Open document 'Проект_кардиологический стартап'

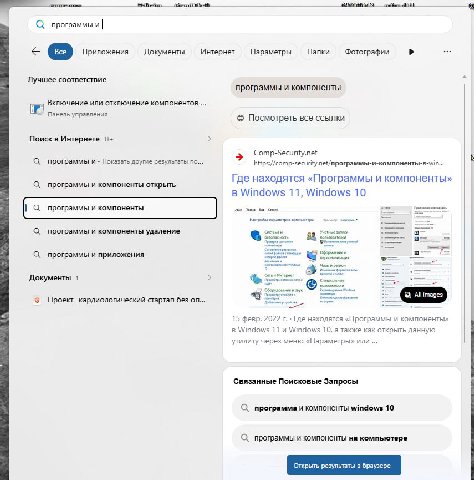[120, 300]
